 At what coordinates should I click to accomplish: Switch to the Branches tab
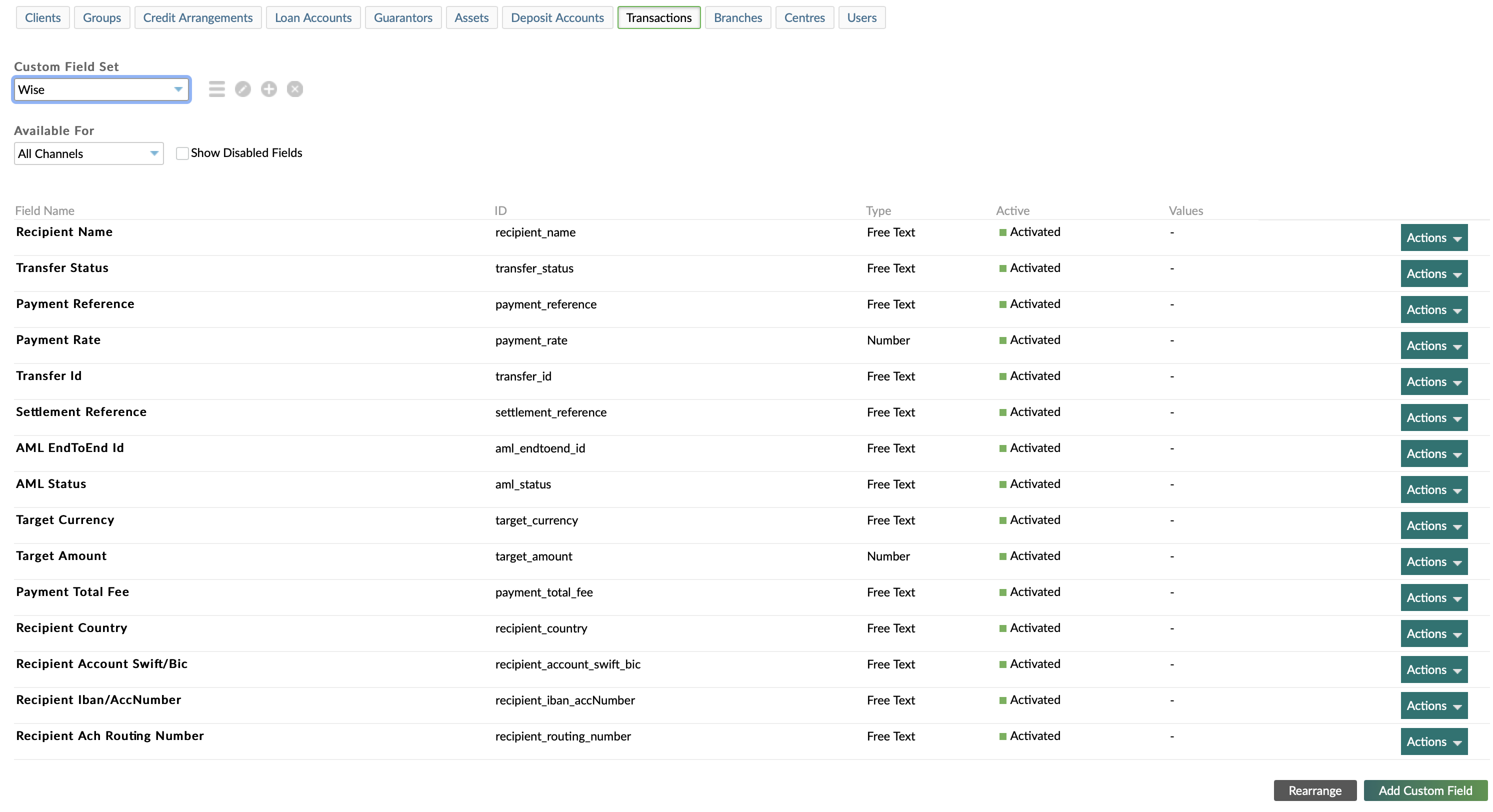point(738,17)
